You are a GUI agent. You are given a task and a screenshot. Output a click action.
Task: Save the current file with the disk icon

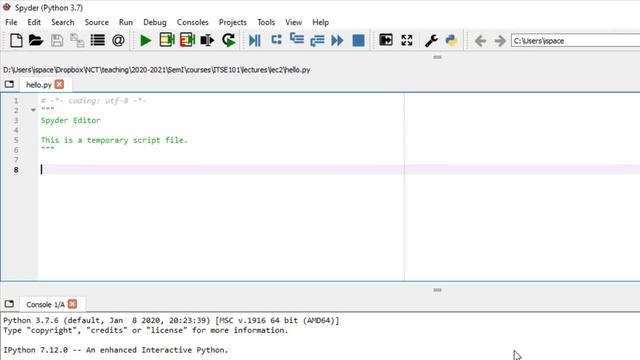[57, 40]
